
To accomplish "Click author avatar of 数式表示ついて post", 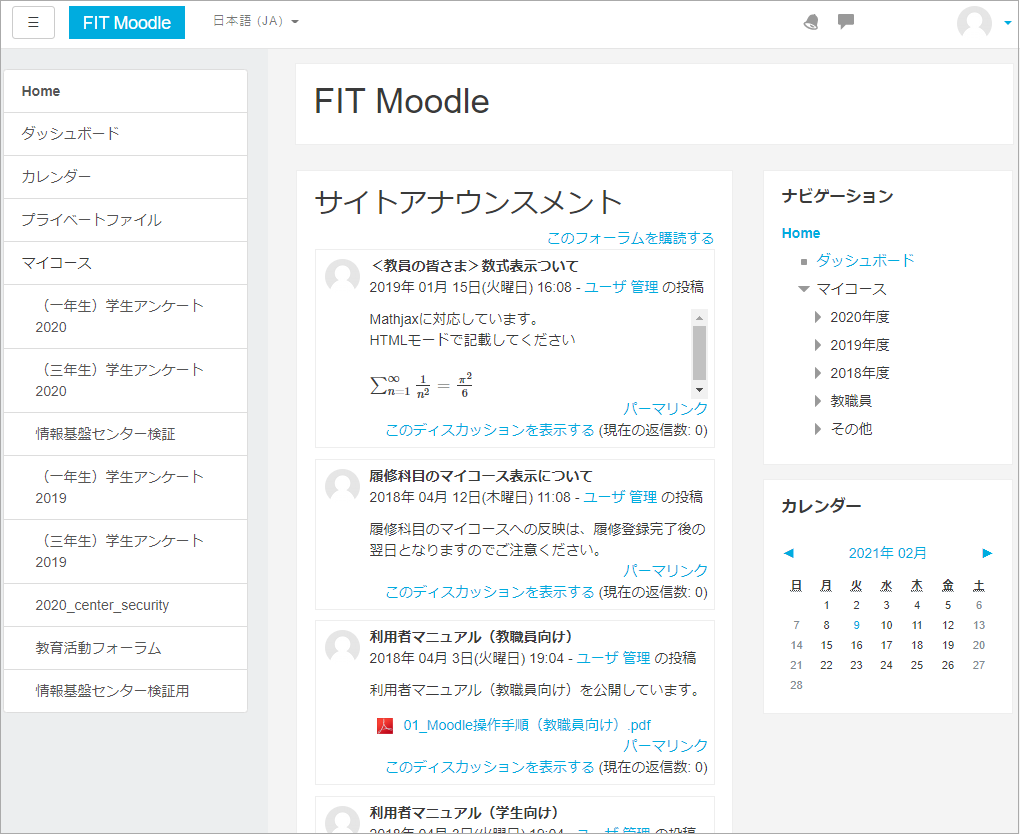I will point(342,276).
